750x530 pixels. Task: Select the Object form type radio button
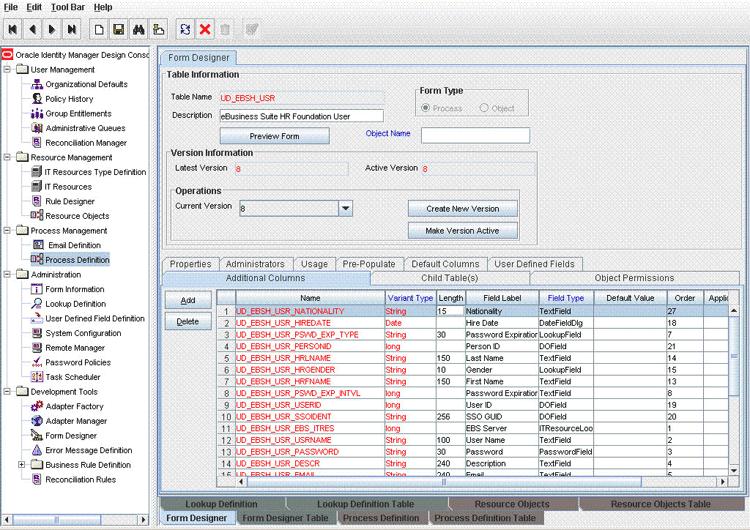485,108
